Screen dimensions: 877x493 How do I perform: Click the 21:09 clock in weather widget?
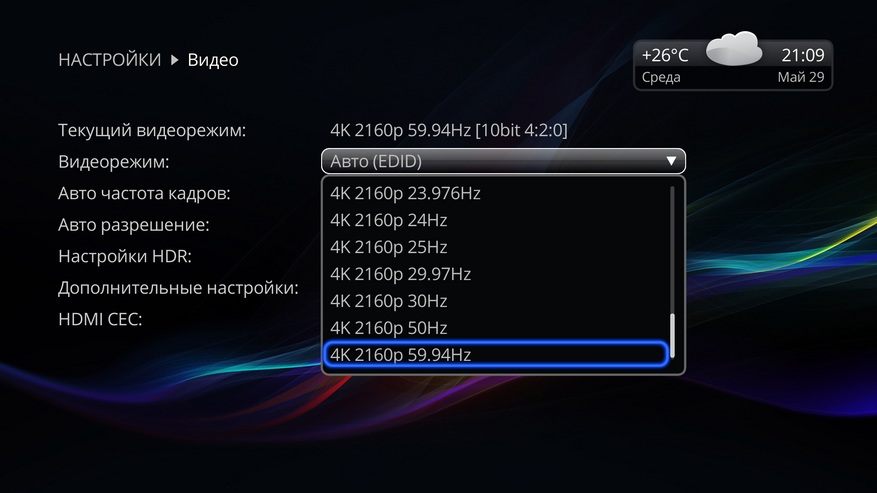tap(803, 55)
